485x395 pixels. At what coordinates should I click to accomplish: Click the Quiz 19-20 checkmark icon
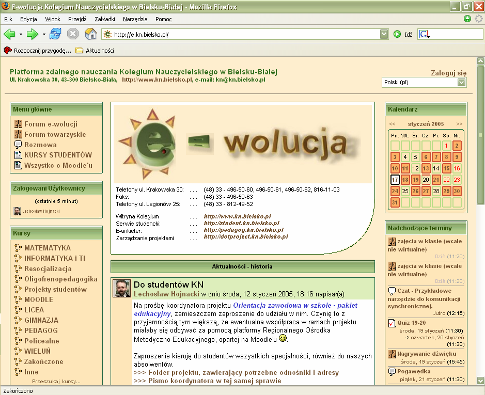coord(392,323)
